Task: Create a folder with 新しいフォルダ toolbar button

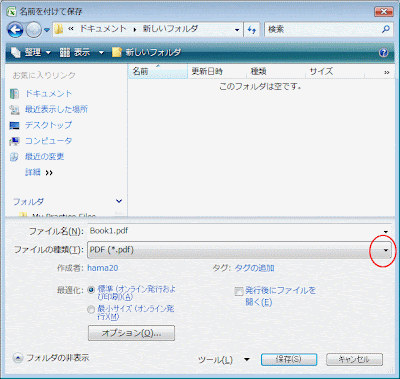Action: coord(147,52)
